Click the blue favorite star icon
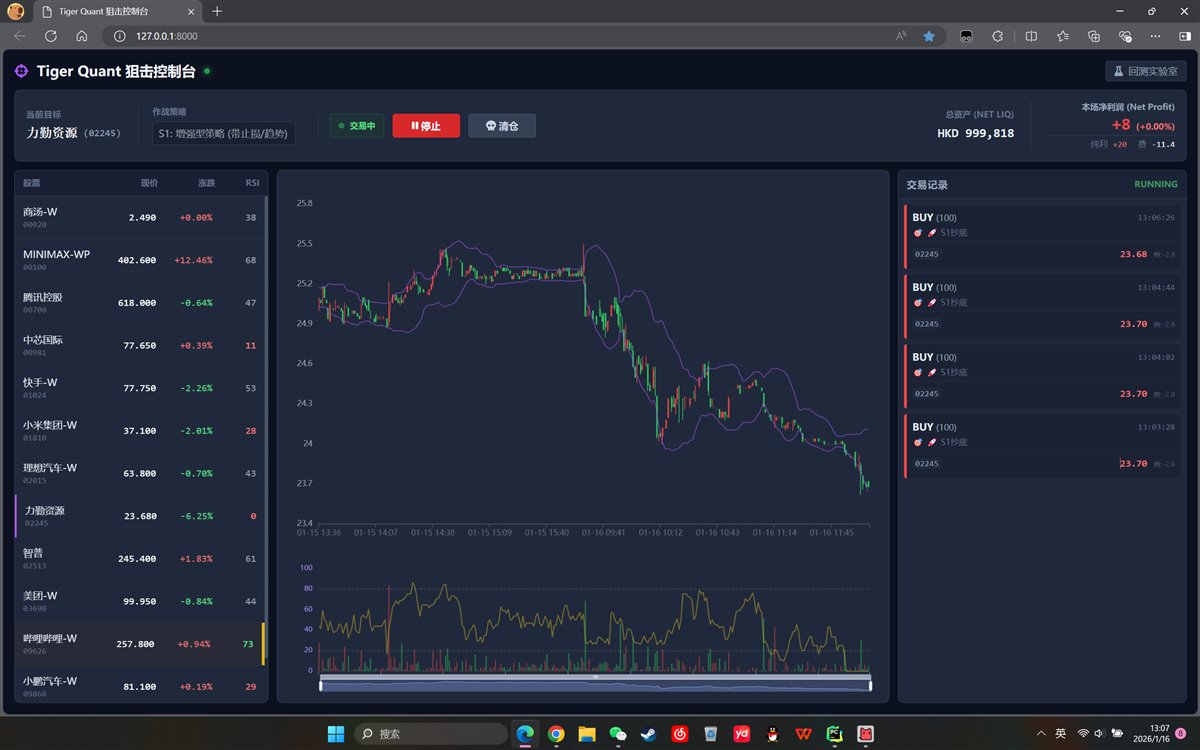Image resolution: width=1200 pixels, height=750 pixels. click(929, 36)
